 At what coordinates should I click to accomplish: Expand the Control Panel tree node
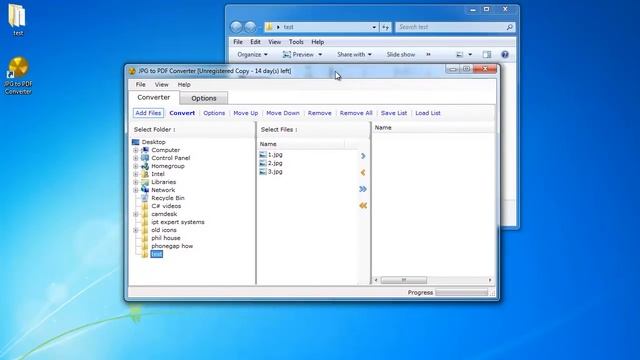coord(136,158)
